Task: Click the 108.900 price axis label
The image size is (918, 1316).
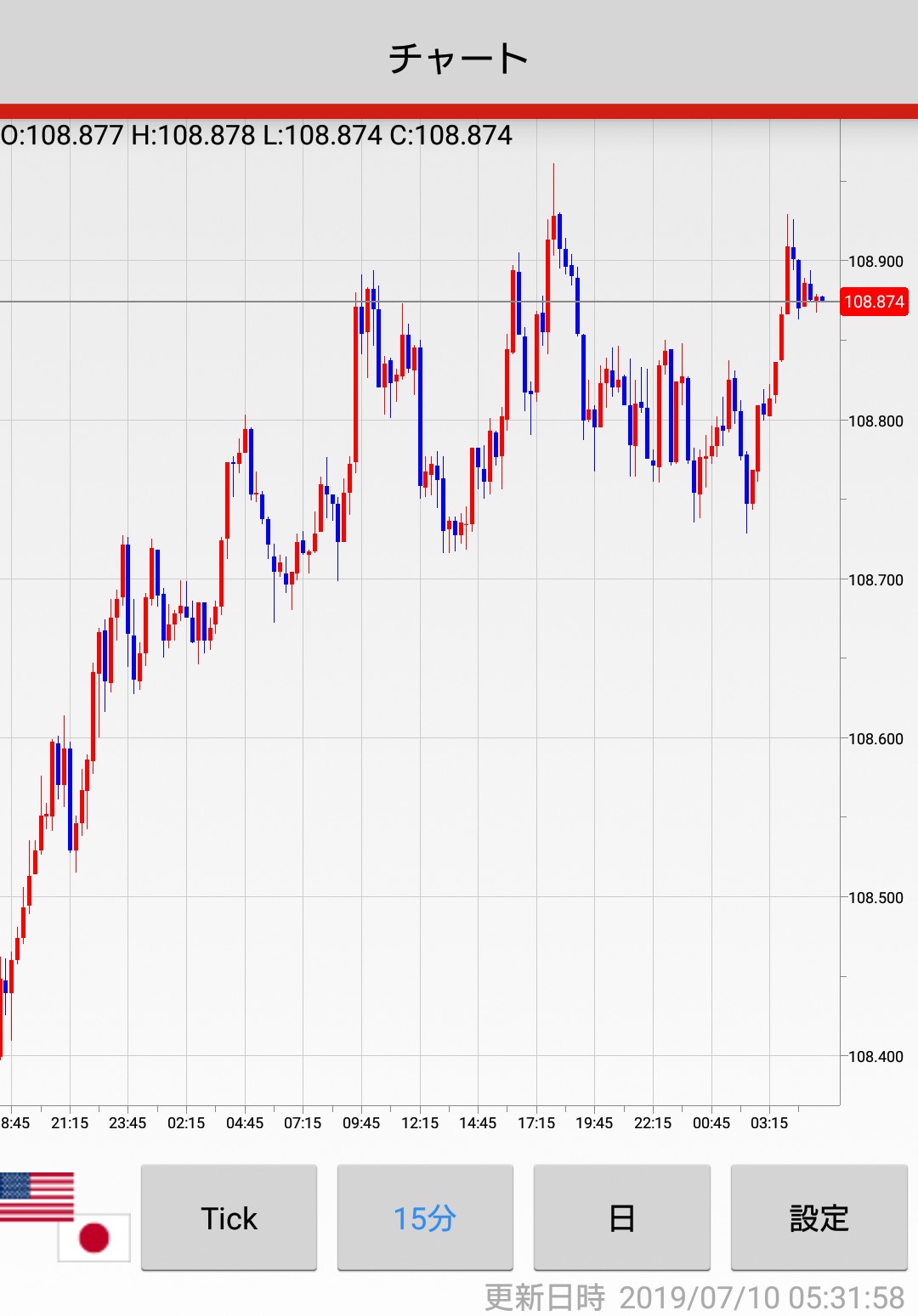Action: [875, 262]
